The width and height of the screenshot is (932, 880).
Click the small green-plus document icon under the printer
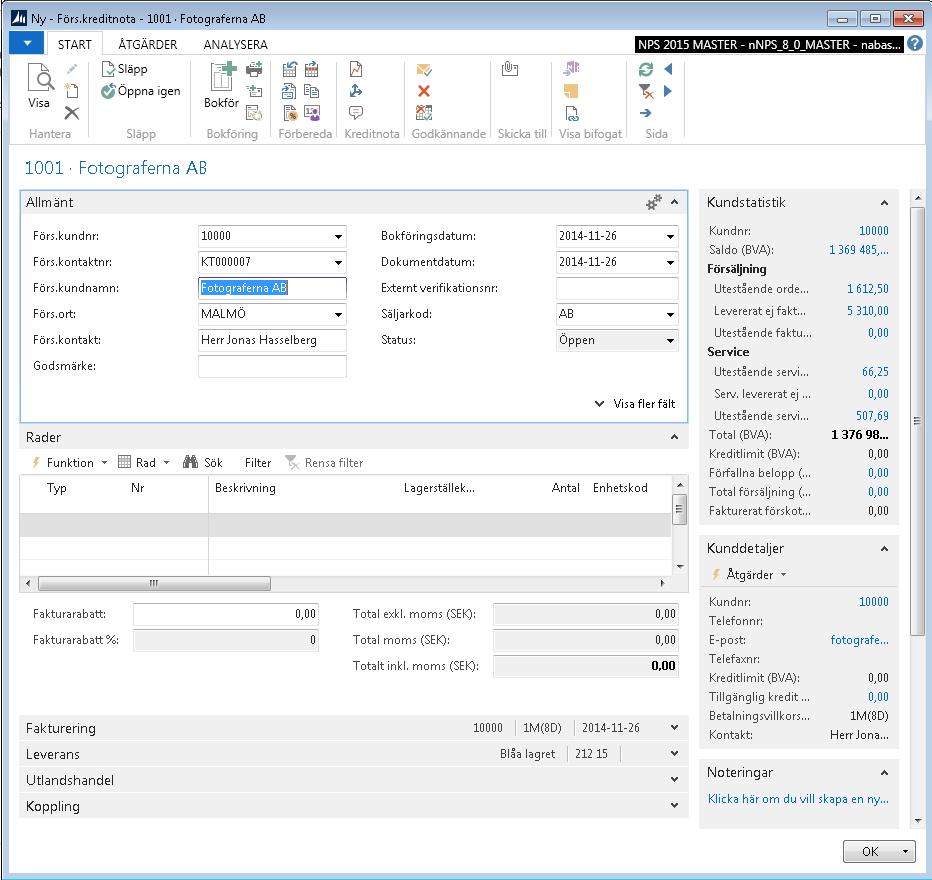click(x=254, y=91)
